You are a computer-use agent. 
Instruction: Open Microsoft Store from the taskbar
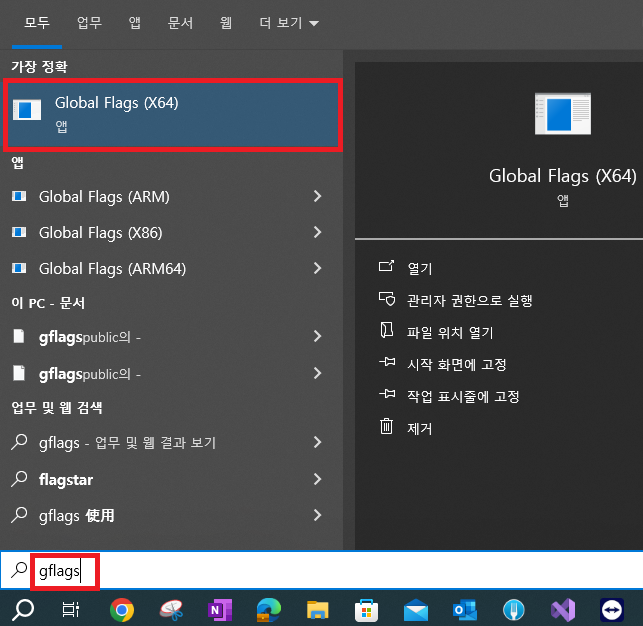click(x=366, y=610)
